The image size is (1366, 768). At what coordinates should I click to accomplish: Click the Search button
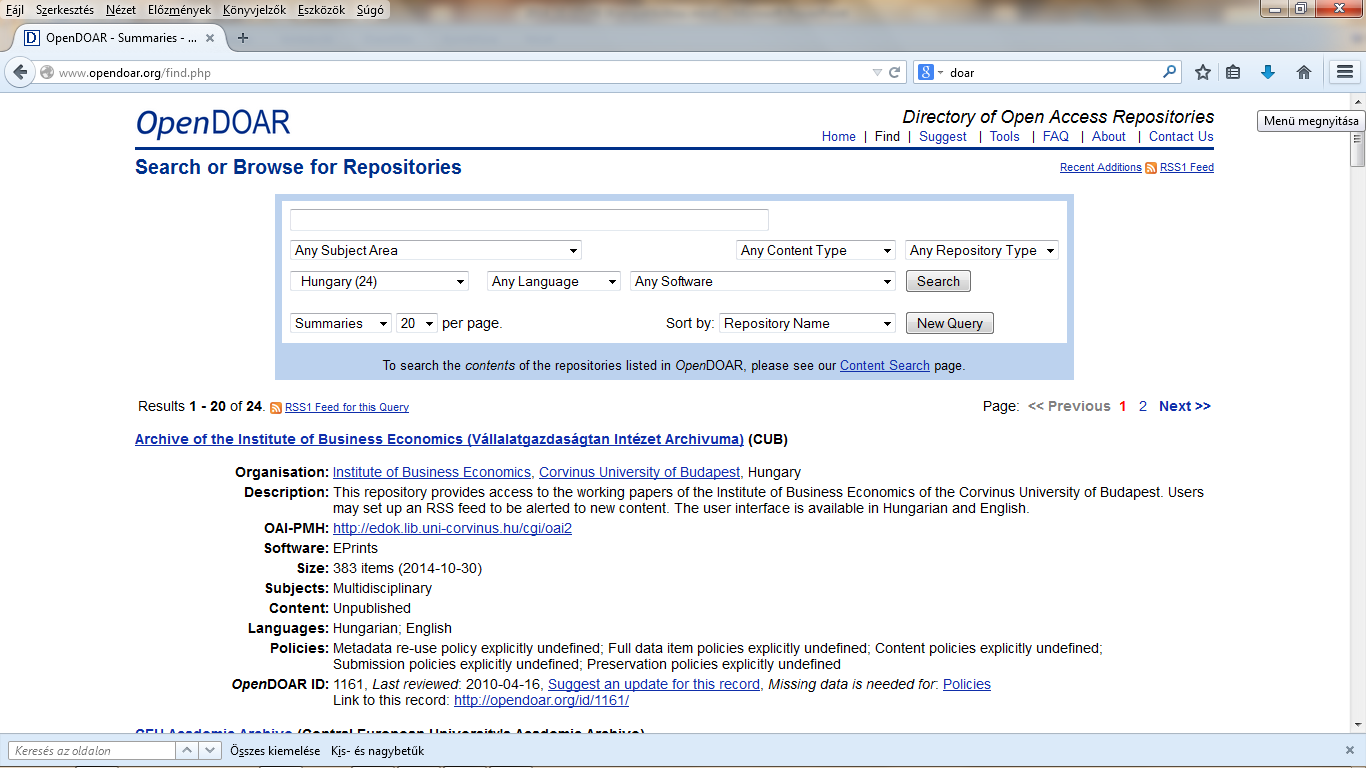(x=938, y=282)
